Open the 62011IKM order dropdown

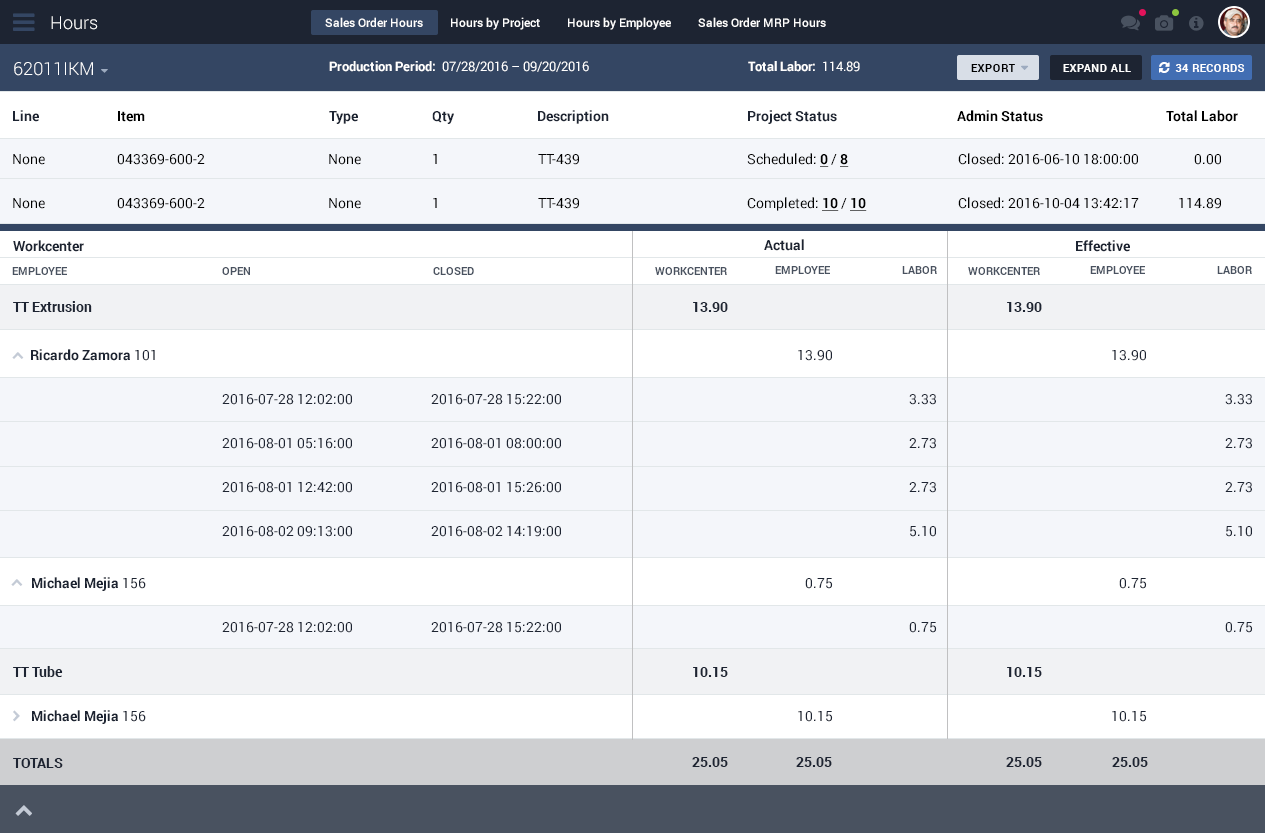coord(60,69)
